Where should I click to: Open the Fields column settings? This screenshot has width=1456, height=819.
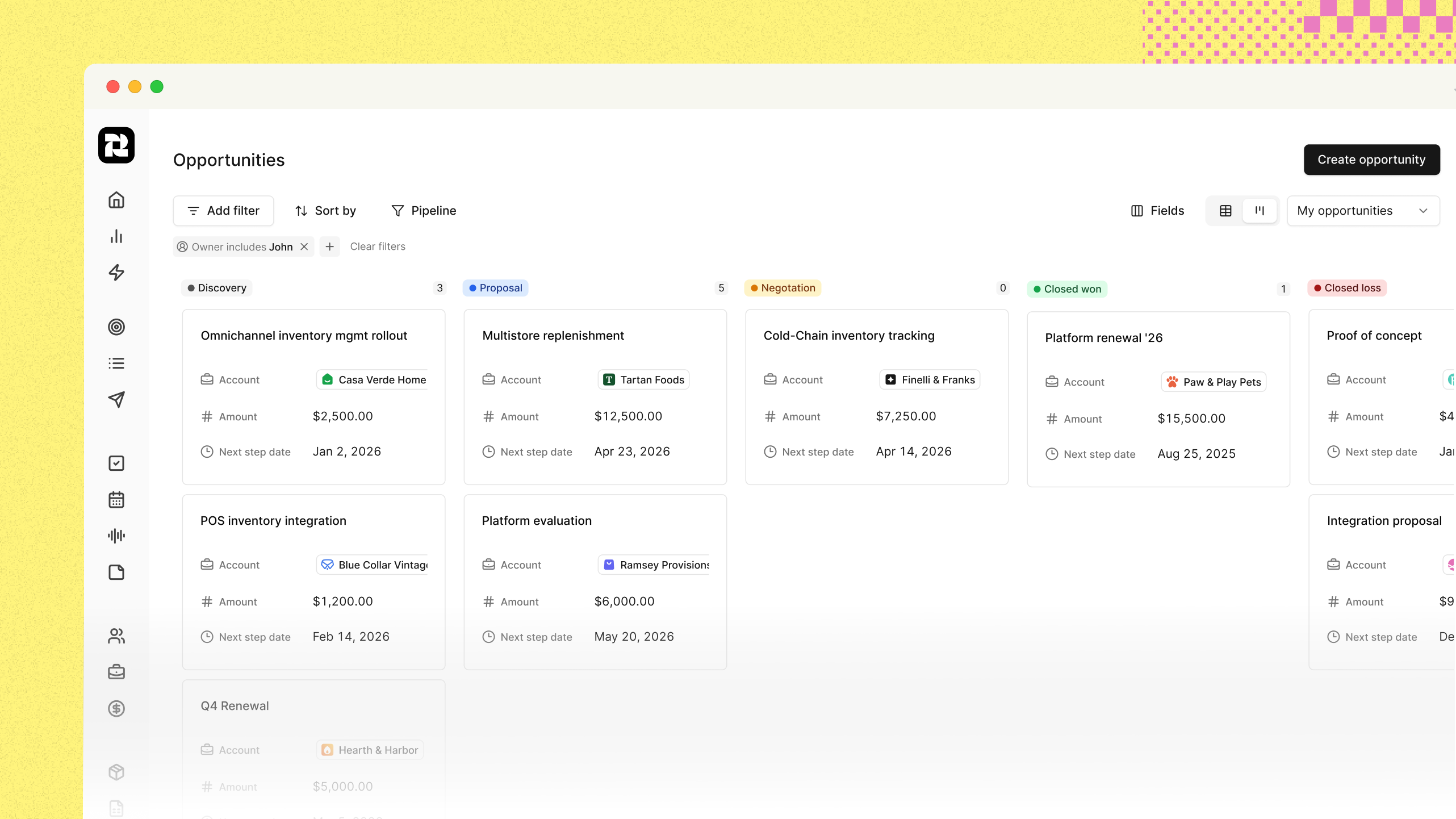click(x=1157, y=211)
